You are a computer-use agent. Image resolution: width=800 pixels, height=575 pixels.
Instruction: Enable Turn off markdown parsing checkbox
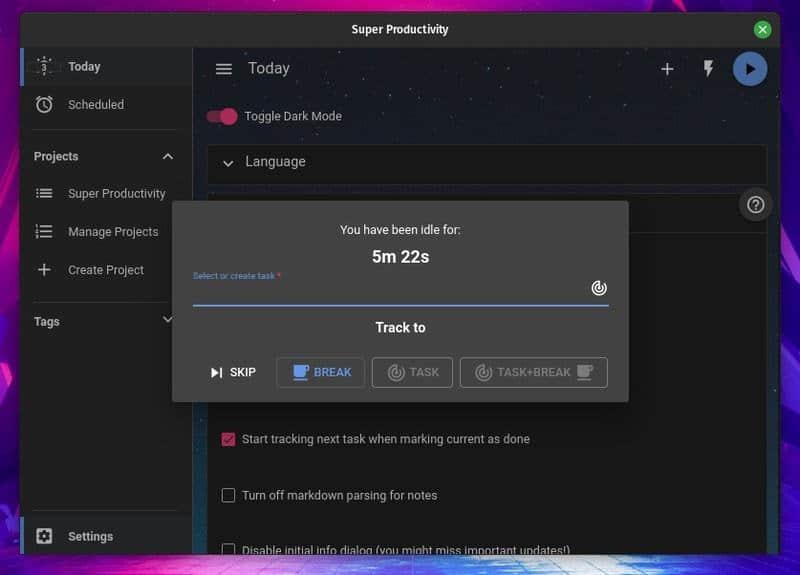click(x=228, y=495)
